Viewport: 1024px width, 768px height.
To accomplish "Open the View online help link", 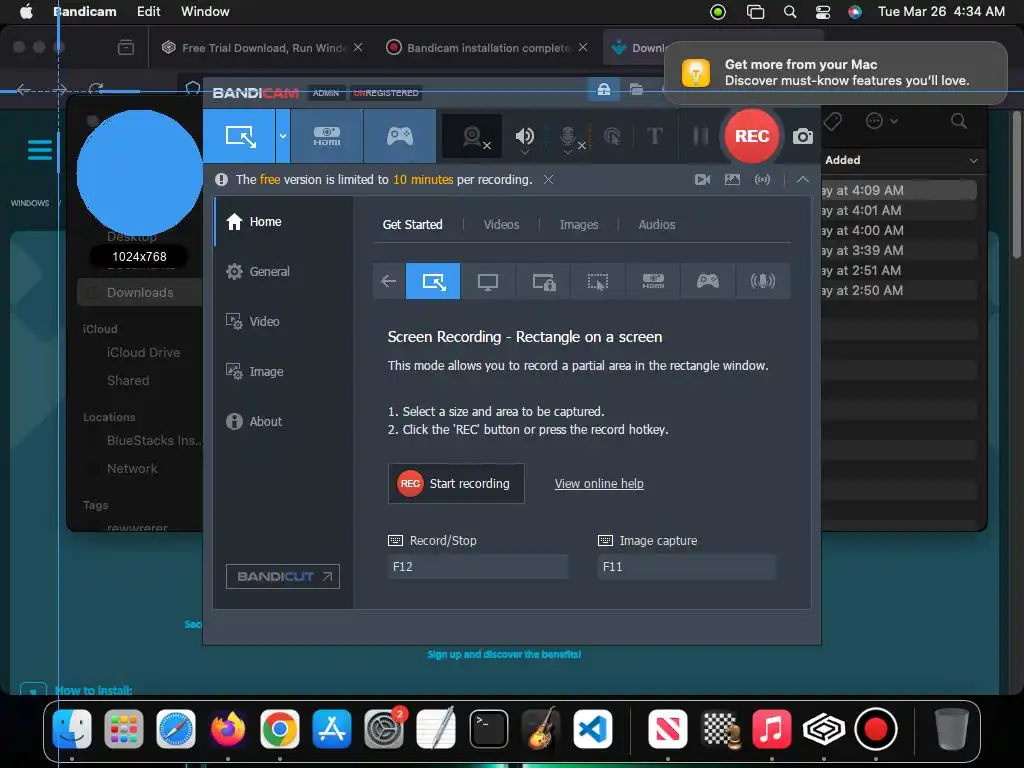I will (599, 484).
